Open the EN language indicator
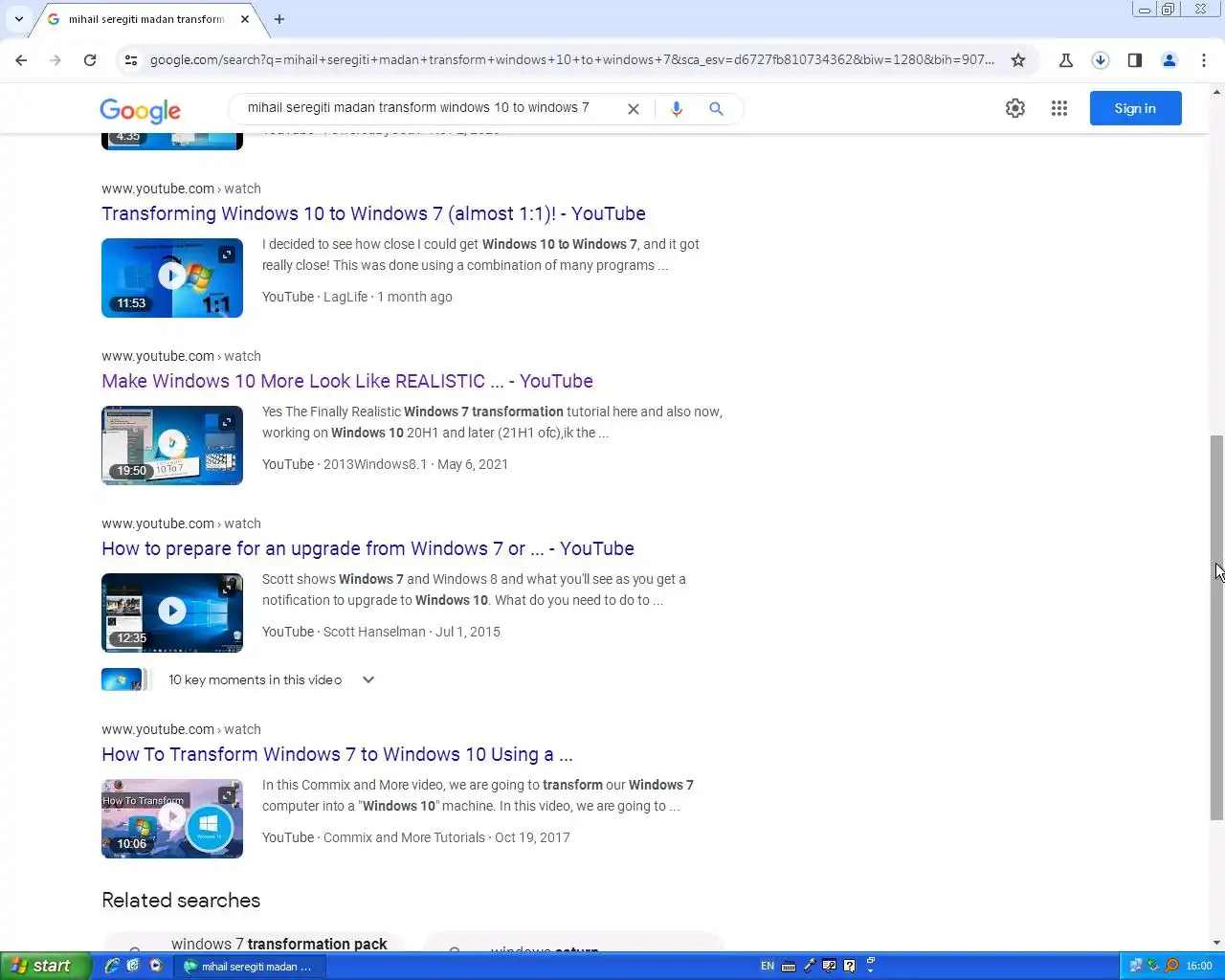 pyautogui.click(x=768, y=966)
